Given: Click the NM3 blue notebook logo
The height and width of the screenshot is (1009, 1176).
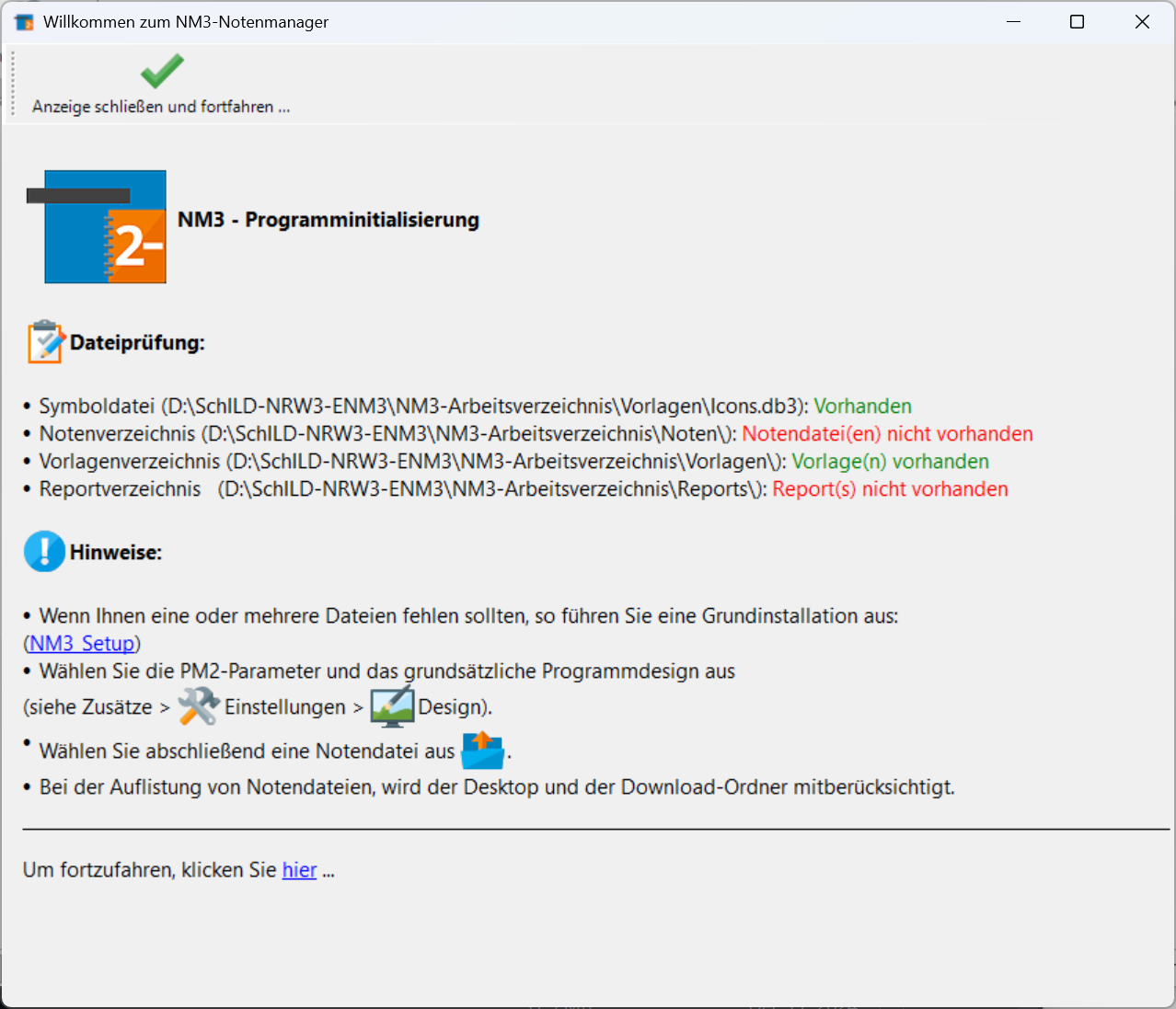Looking at the screenshot, I should 96,225.
